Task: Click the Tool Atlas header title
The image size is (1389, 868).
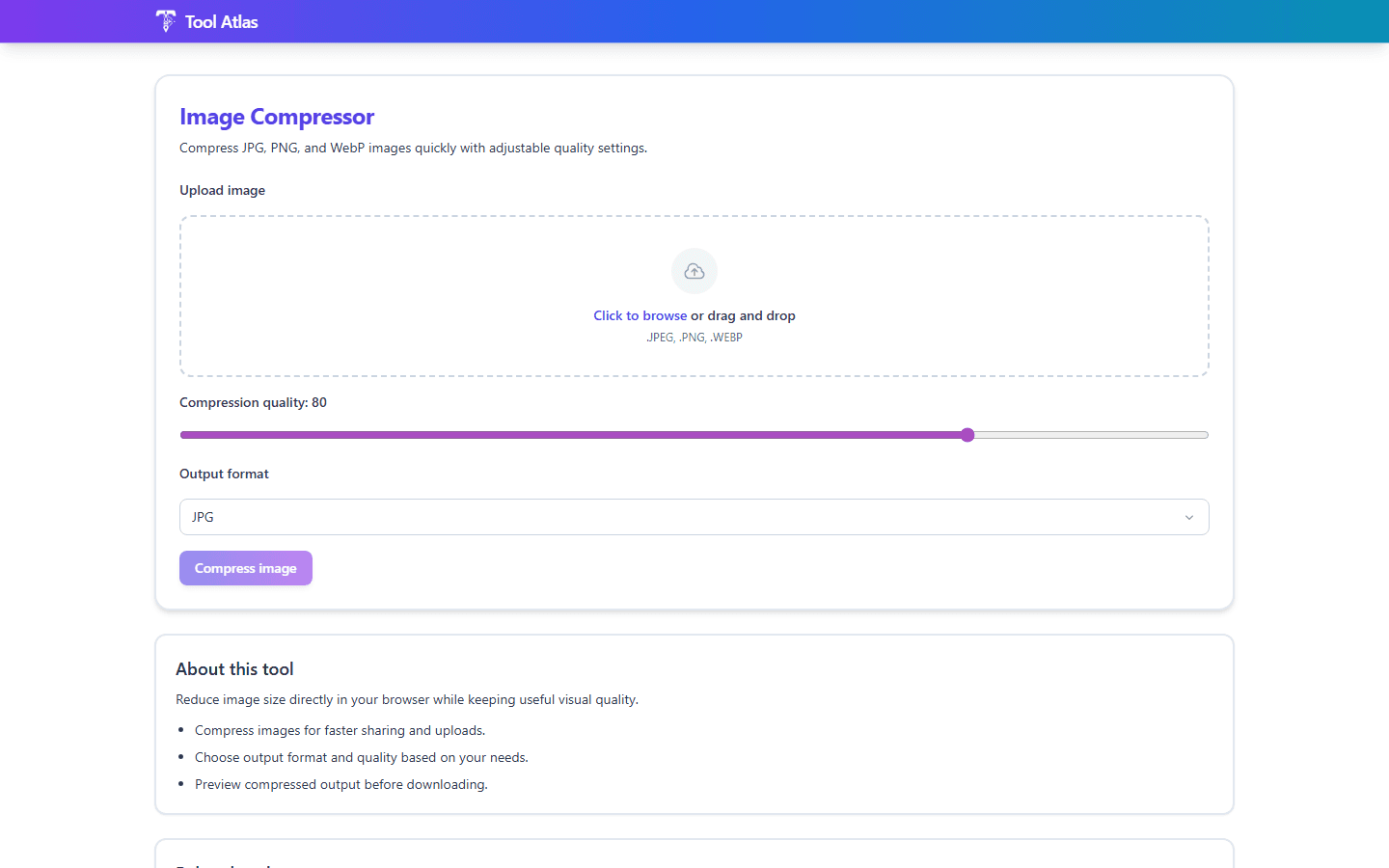Action: 221,20
